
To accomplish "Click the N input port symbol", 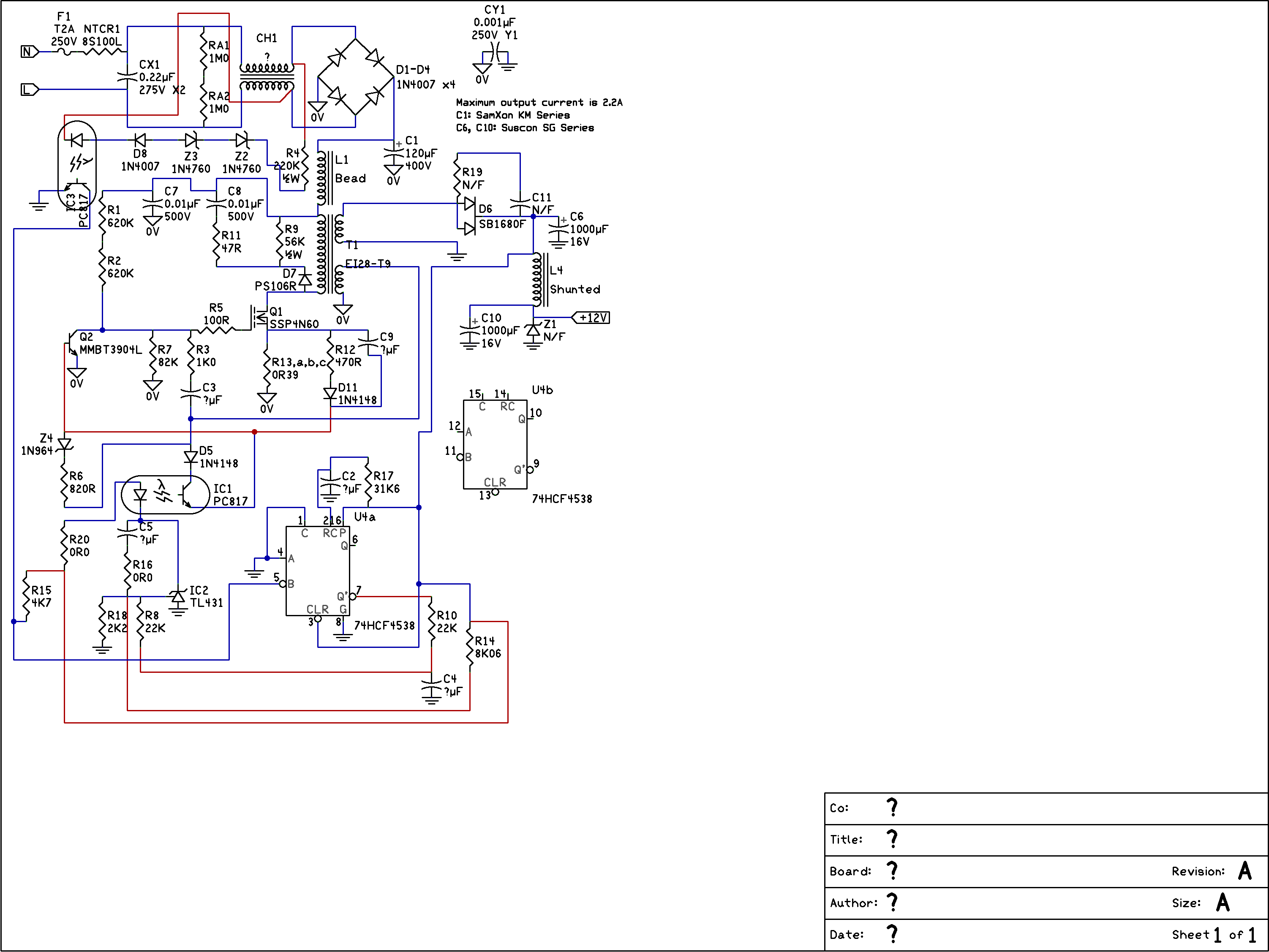I will coord(30,52).
